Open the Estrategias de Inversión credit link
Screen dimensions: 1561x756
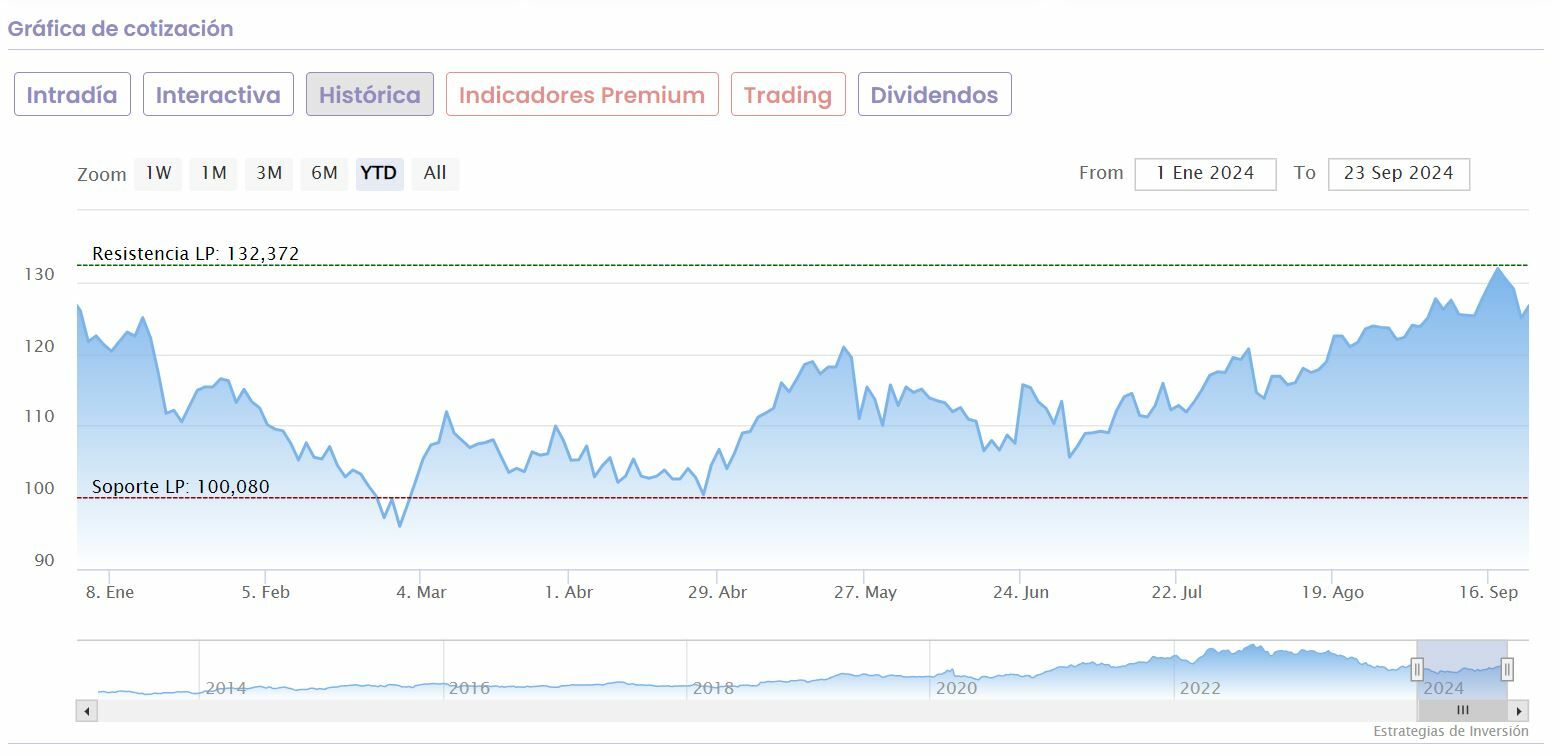1450,732
